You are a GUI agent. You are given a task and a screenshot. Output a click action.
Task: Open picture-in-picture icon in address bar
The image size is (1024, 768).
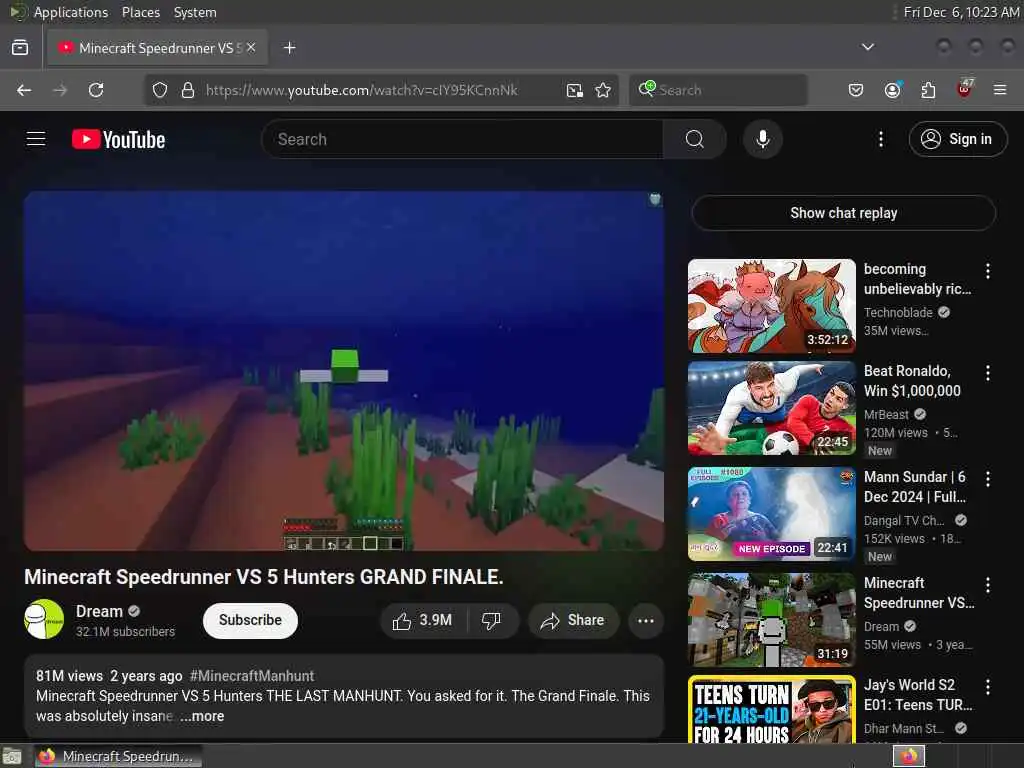(574, 90)
